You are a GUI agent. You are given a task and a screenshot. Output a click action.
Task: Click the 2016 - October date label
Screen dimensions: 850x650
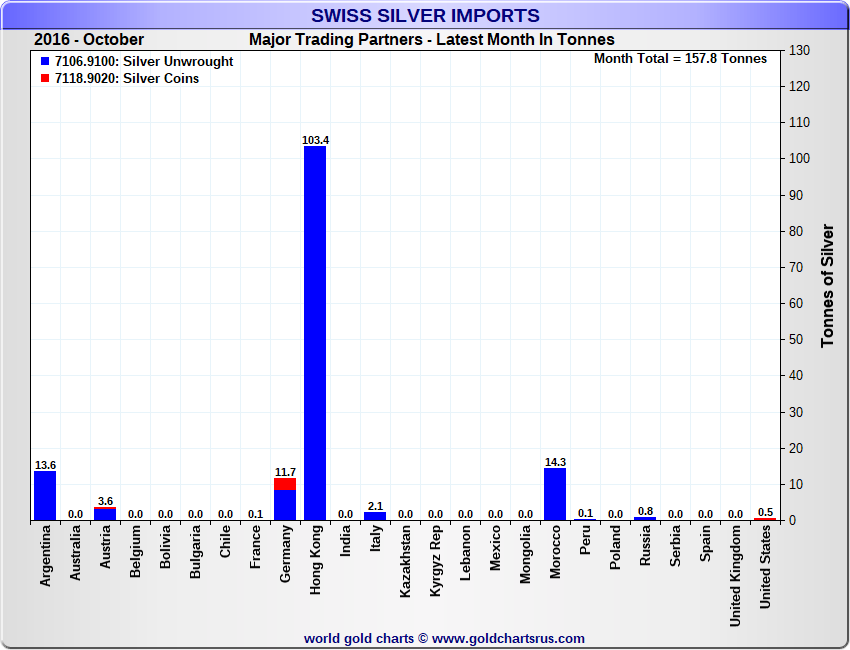[89, 40]
